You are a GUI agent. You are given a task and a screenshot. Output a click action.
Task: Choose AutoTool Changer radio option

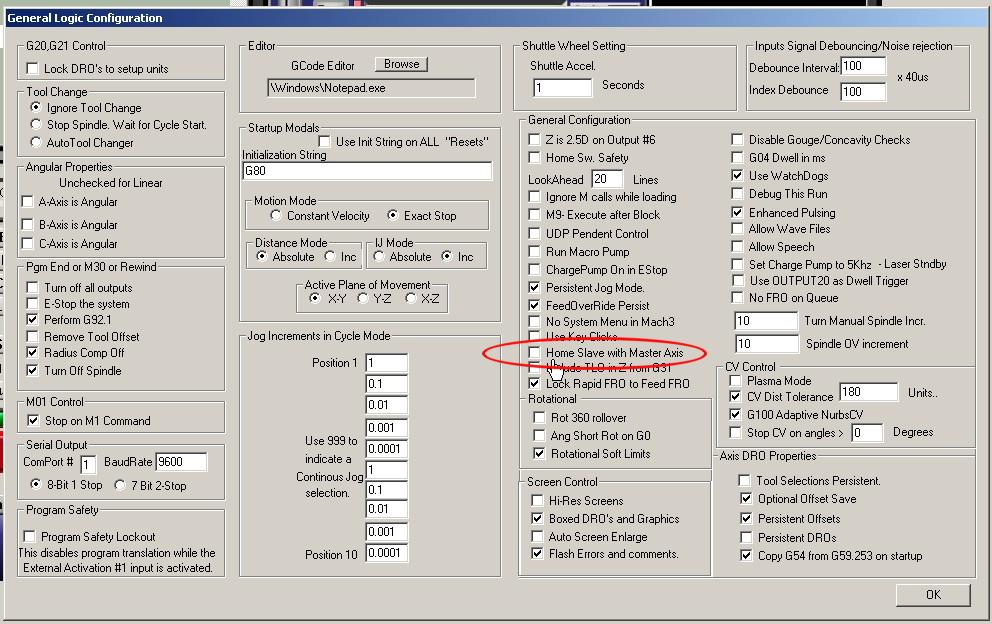pyautogui.click(x=37, y=143)
